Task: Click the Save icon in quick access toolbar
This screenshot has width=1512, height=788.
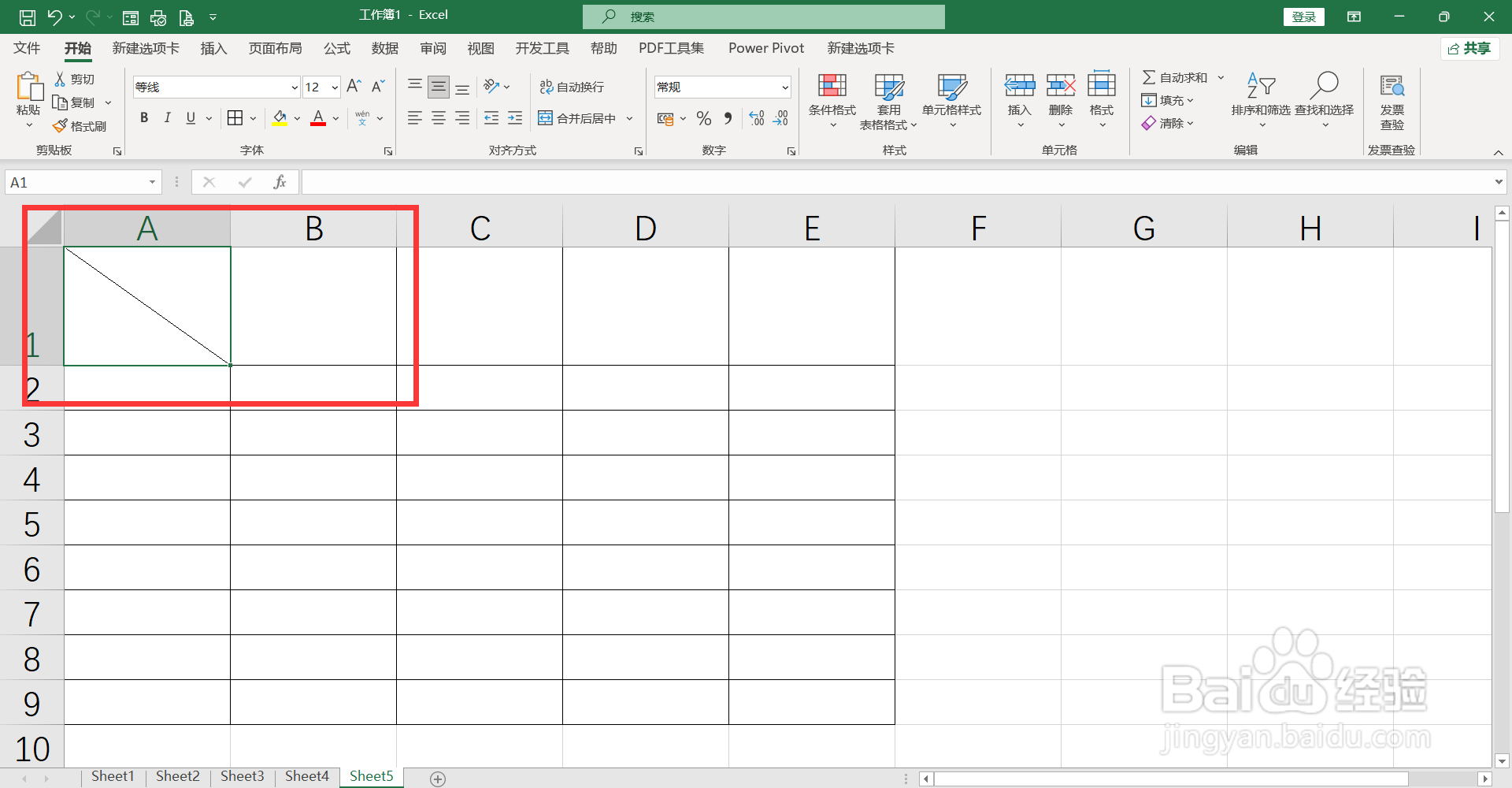Action: [28, 17]
